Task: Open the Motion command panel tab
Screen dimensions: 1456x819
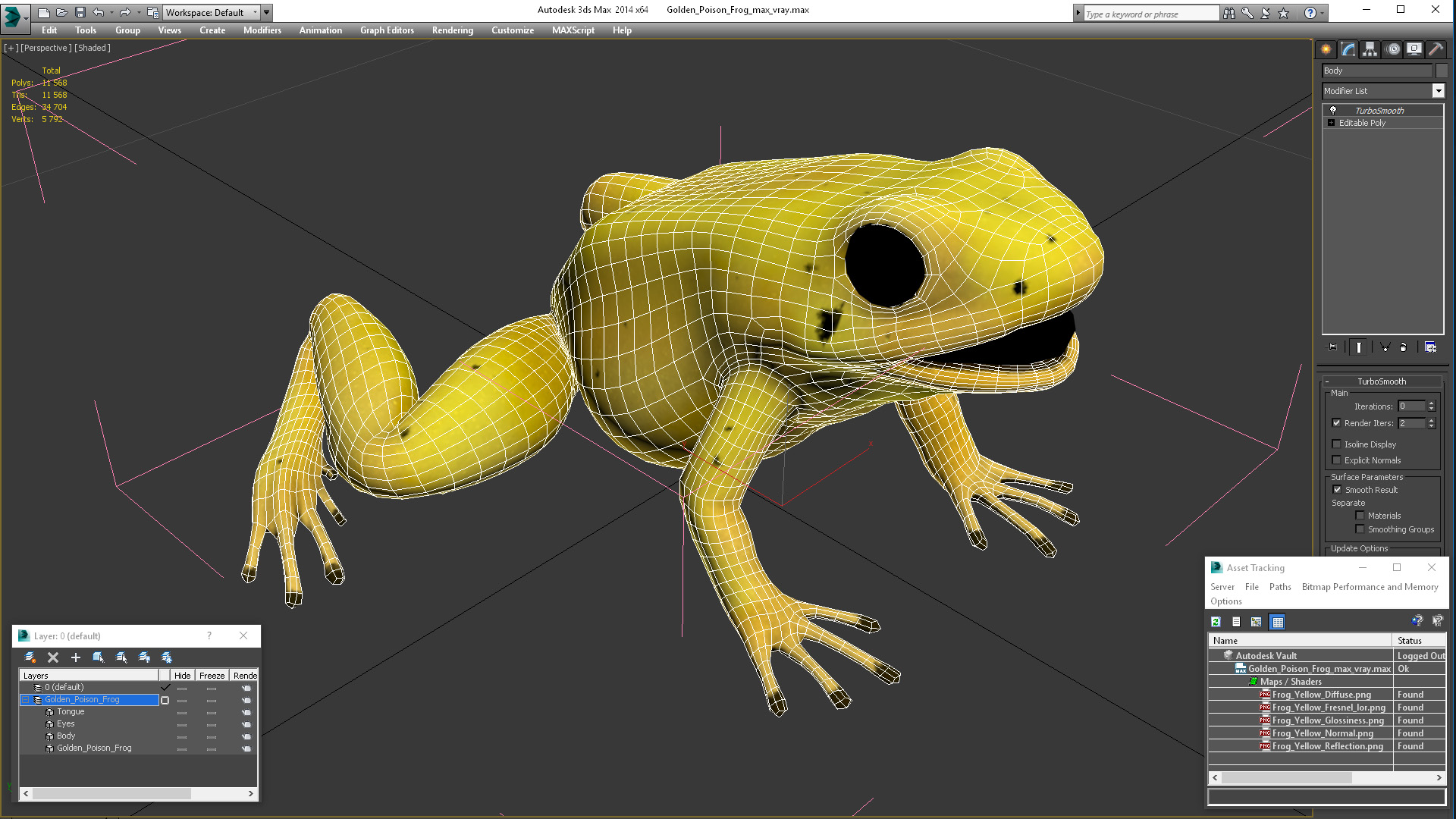Action: pyautogui.click(x=1393, y=49)
